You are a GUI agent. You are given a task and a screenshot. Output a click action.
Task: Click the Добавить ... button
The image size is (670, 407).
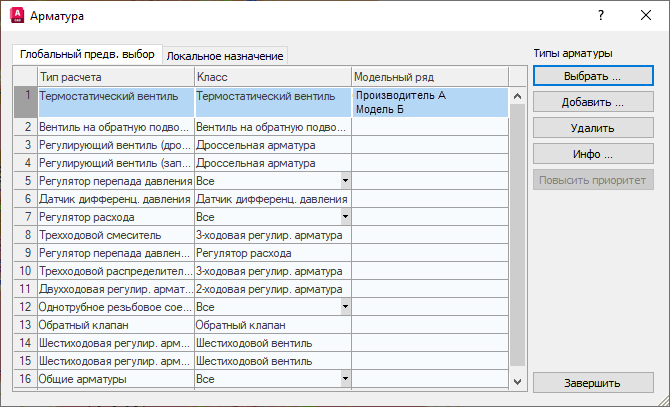coord(593,102)
